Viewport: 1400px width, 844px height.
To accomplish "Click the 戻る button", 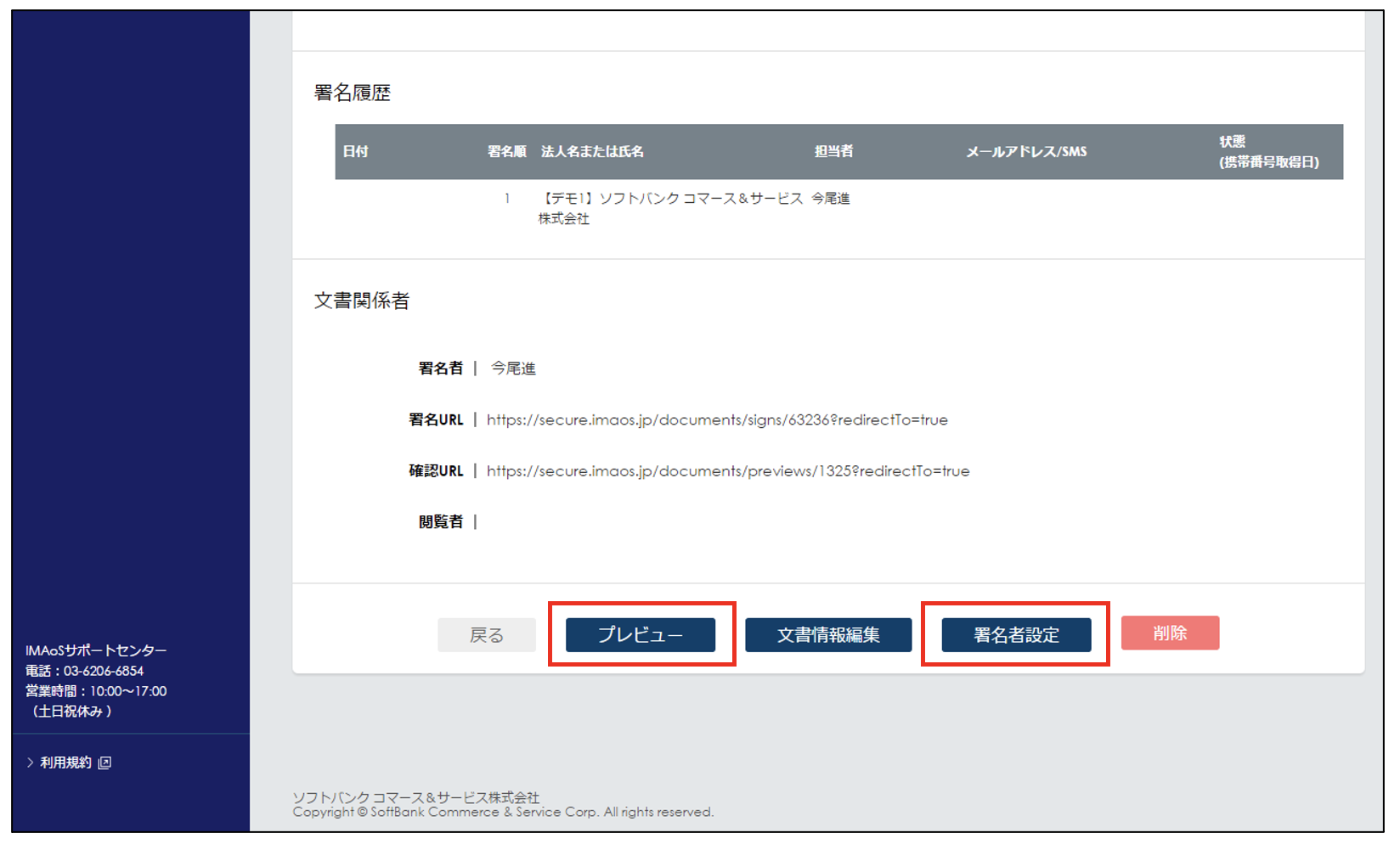I will point(487,634).
